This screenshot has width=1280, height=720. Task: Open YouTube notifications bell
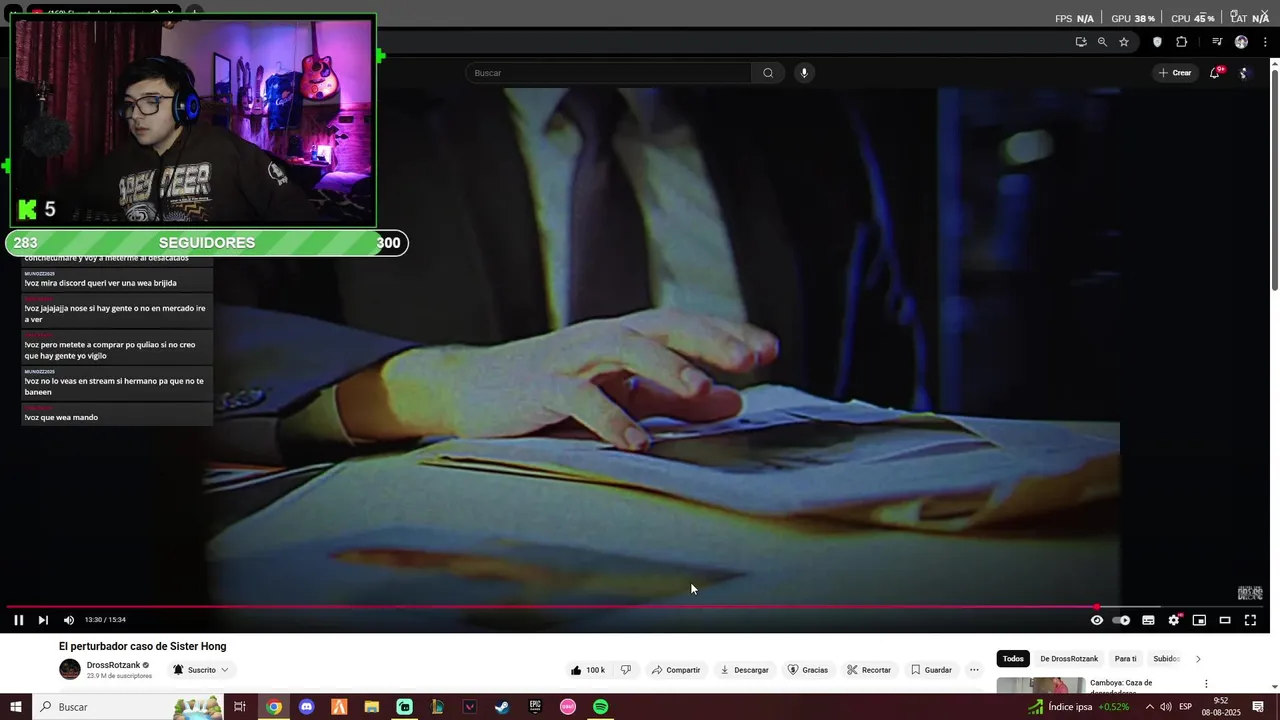tap(1215, 73)
